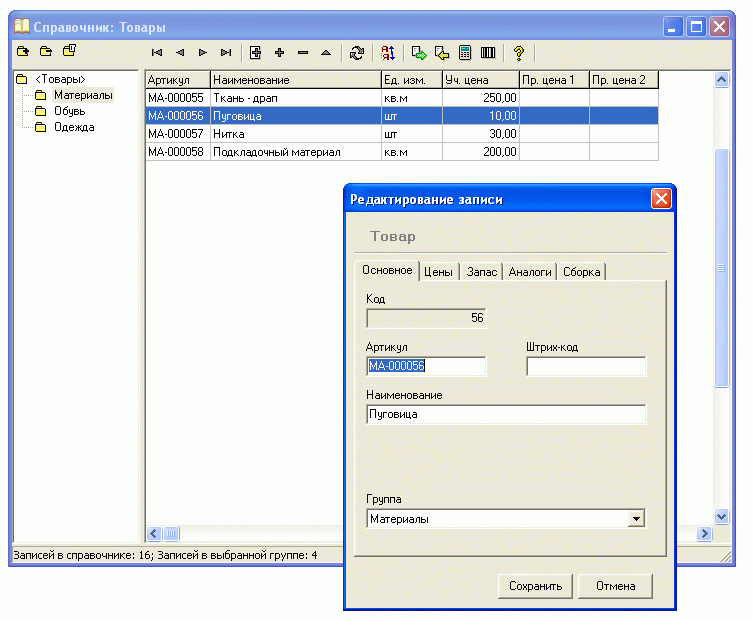Viewport: 753px width, 619px height.
Task: Click the minus icon to delete record
Action: (x=303, y=52)
